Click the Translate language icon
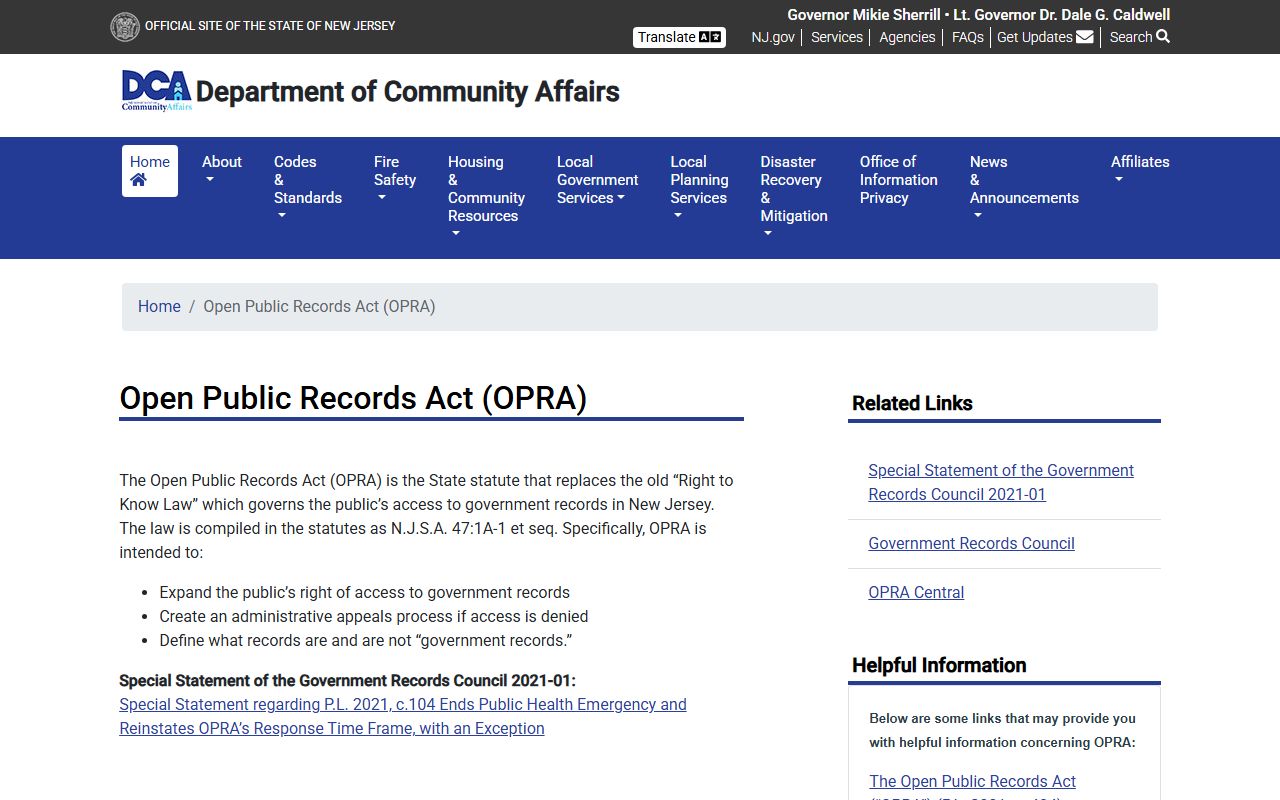 (710, 37)
